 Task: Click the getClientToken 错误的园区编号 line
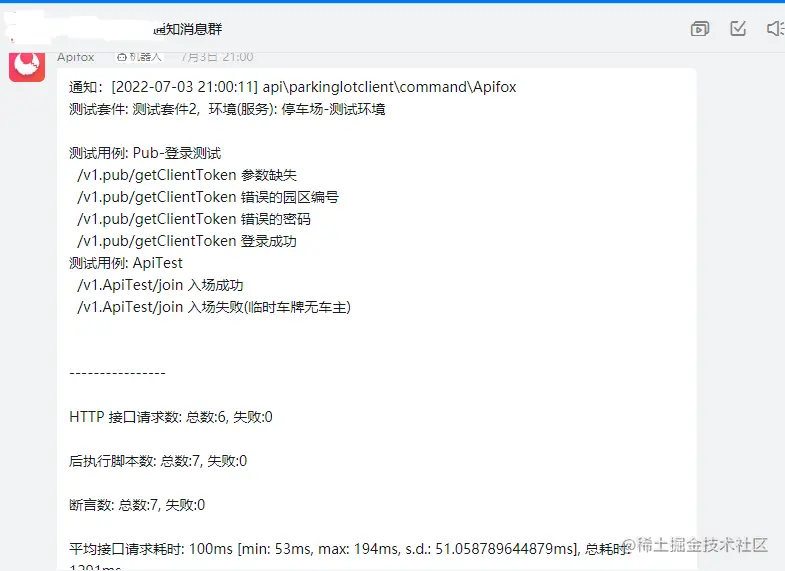click(x=208, y=197)
